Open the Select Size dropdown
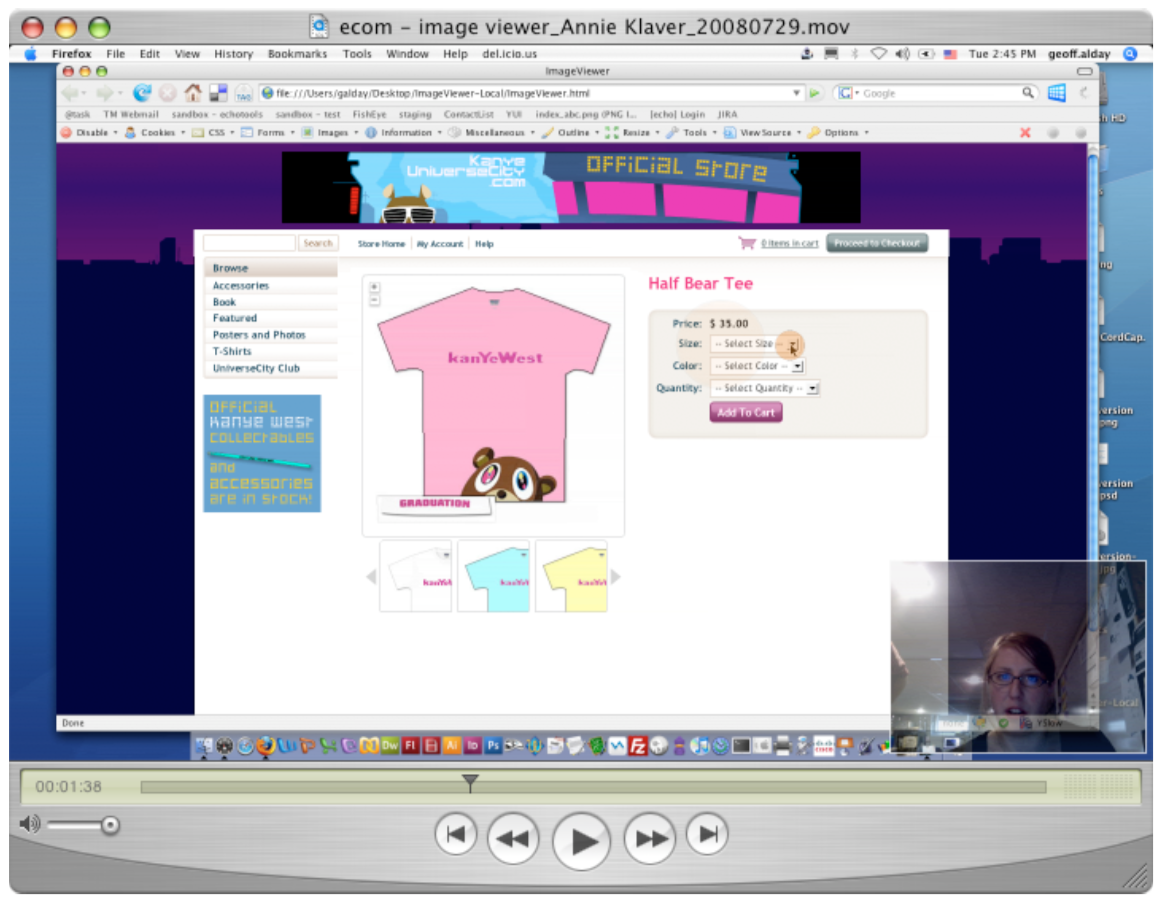The height and width of the screenshot is (905, 1162). 755,344
